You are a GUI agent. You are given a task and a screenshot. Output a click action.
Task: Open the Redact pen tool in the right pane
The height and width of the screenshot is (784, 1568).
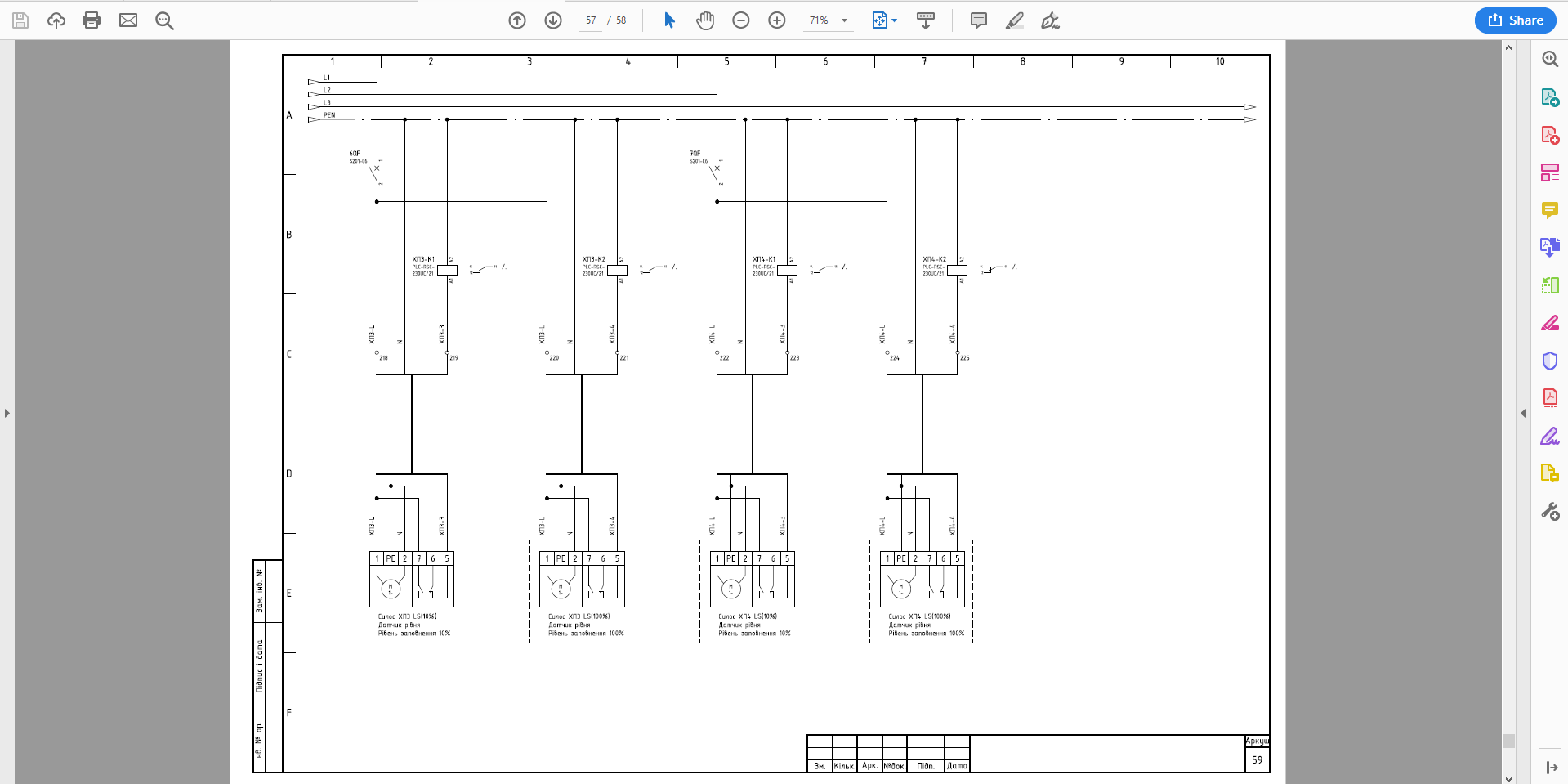point(1550,323)
